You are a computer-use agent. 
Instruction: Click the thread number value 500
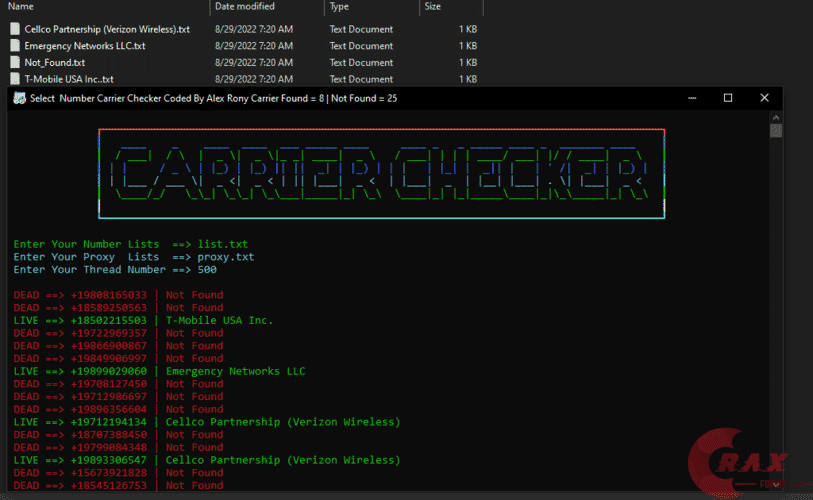tap(207, 269)
